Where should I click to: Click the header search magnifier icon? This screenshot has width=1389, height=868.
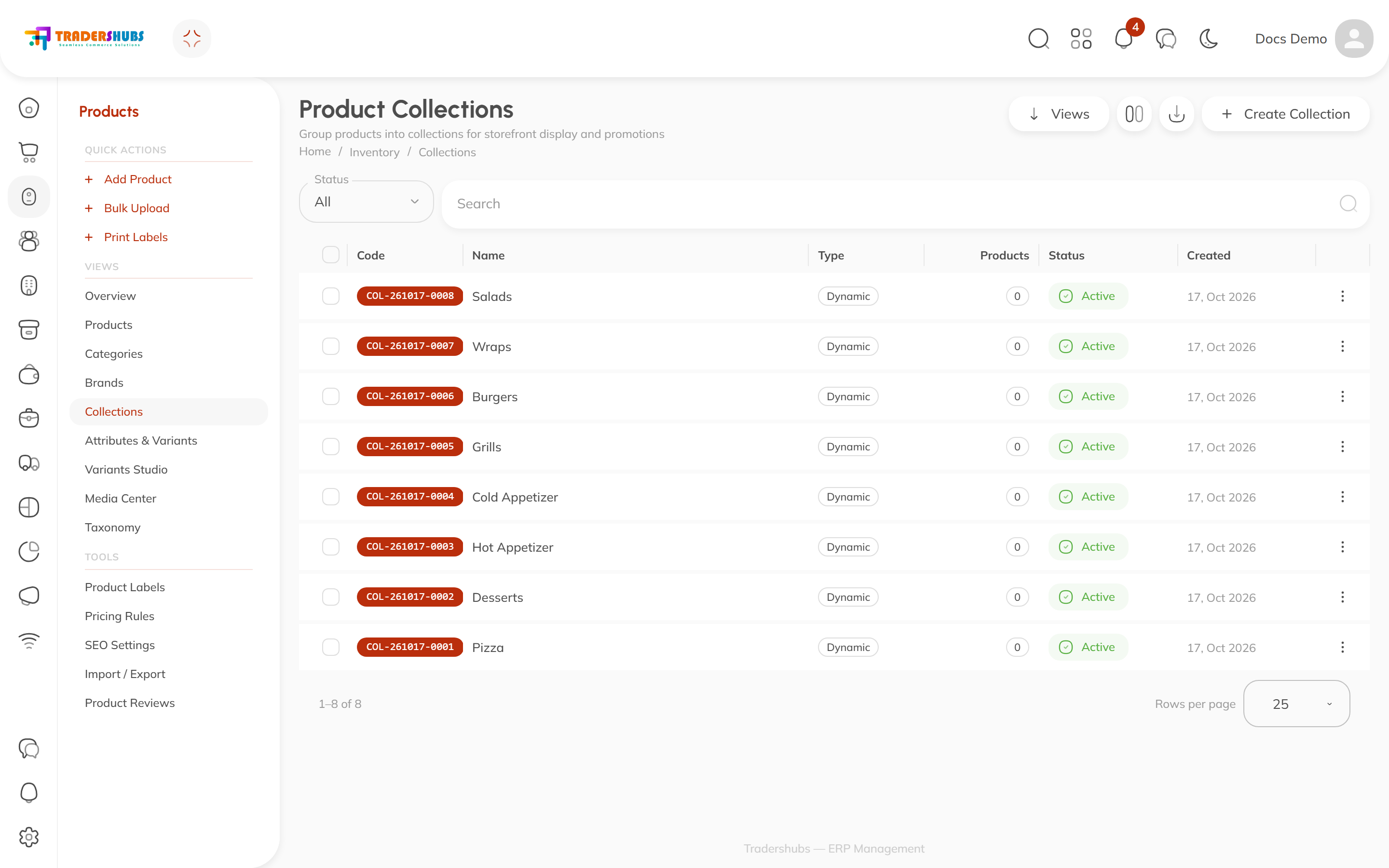pyautogui.click(x=1038, y=39)
